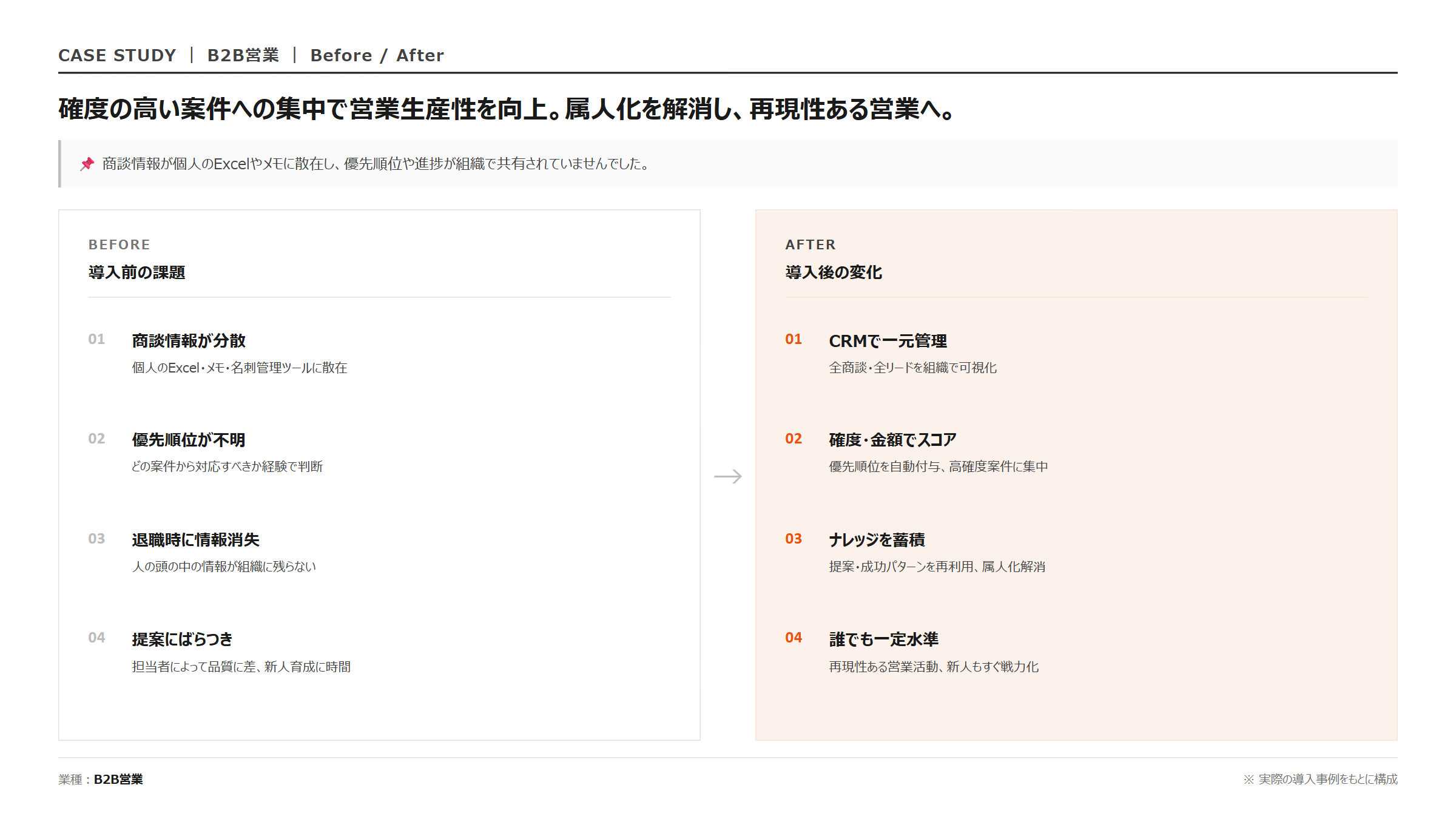1456x819 pixels.
Task: Click description 個人のExcel・メモ・名刺管理ツールに散在
Action: [240, 368]
